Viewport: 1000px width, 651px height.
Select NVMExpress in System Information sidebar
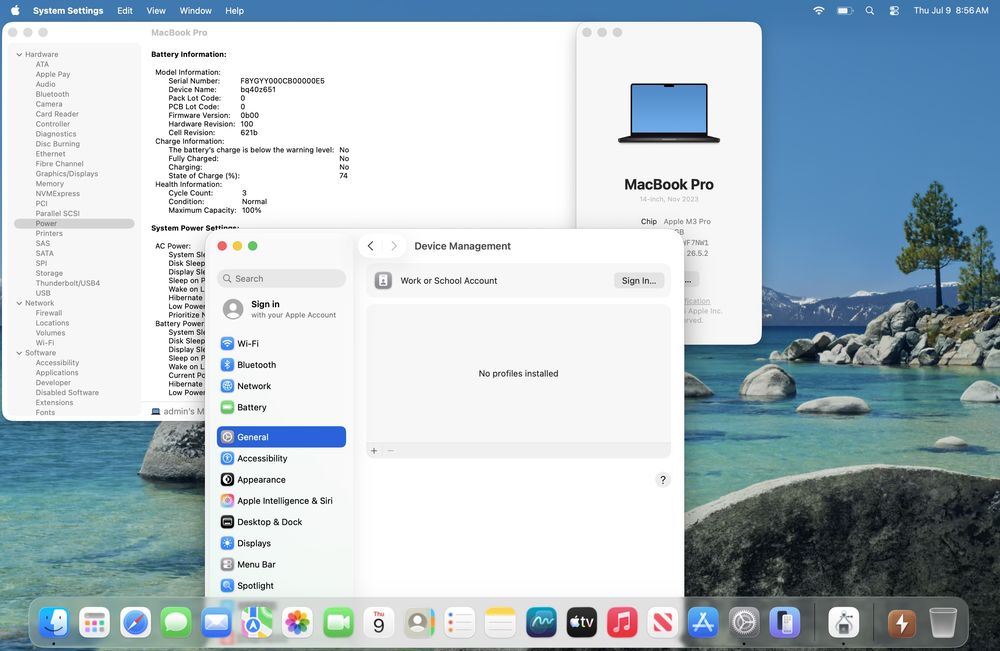point(58,194)
